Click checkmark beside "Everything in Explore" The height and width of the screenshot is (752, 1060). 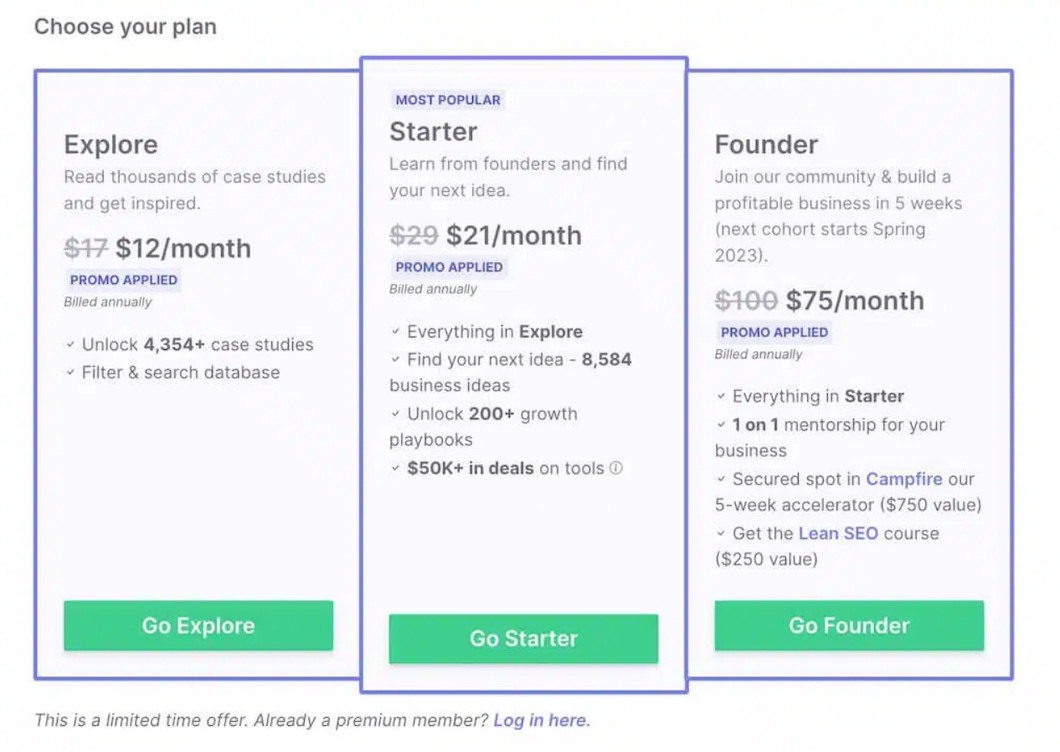point(396,332)
